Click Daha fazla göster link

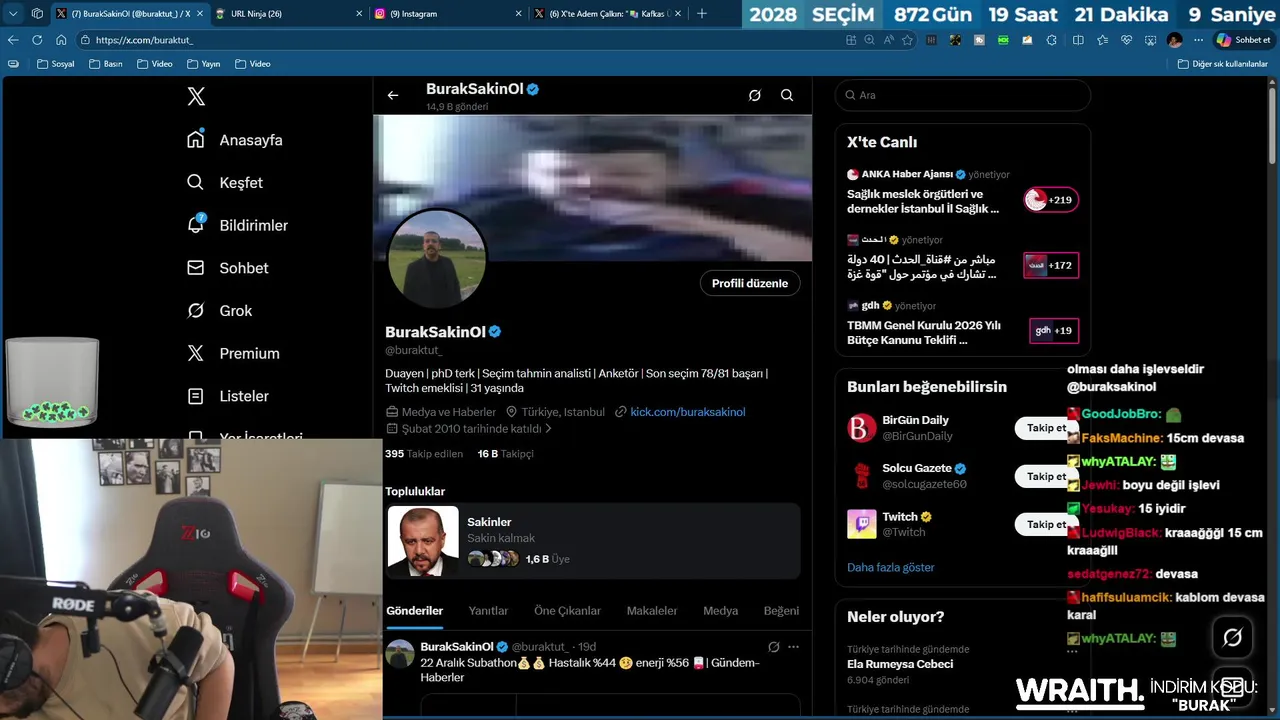890,568
